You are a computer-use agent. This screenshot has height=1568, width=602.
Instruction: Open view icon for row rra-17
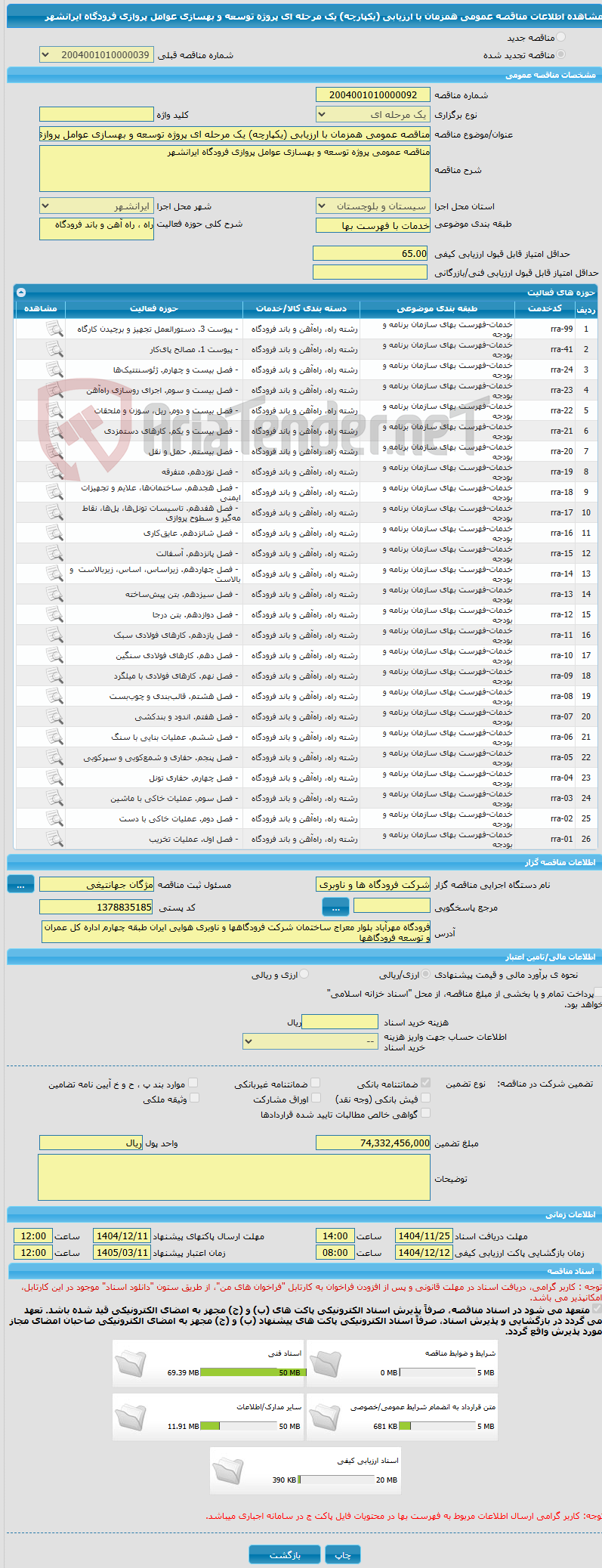(x=54, y=512)
